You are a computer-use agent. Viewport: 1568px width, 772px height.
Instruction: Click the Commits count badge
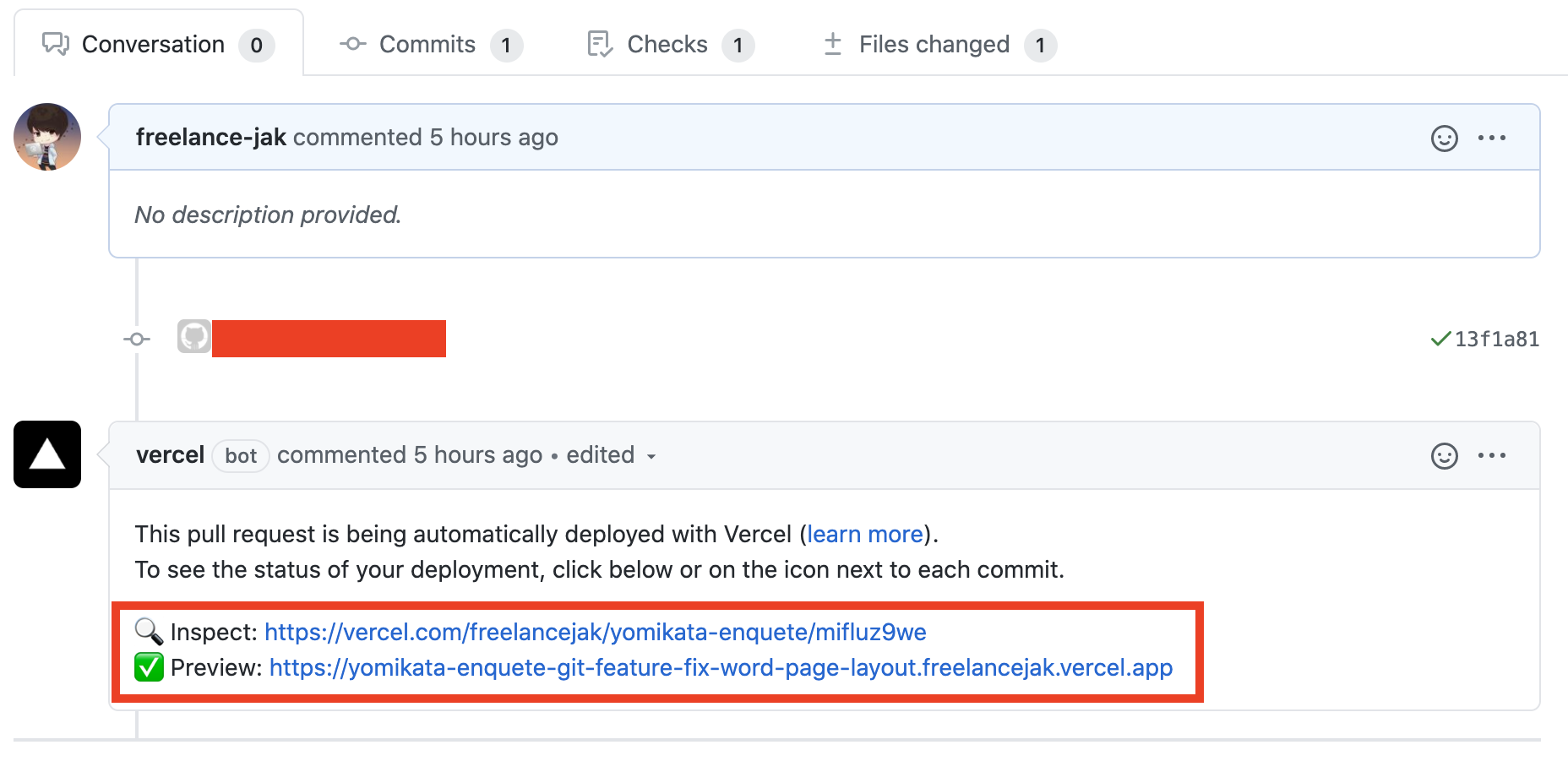point(506,45)
